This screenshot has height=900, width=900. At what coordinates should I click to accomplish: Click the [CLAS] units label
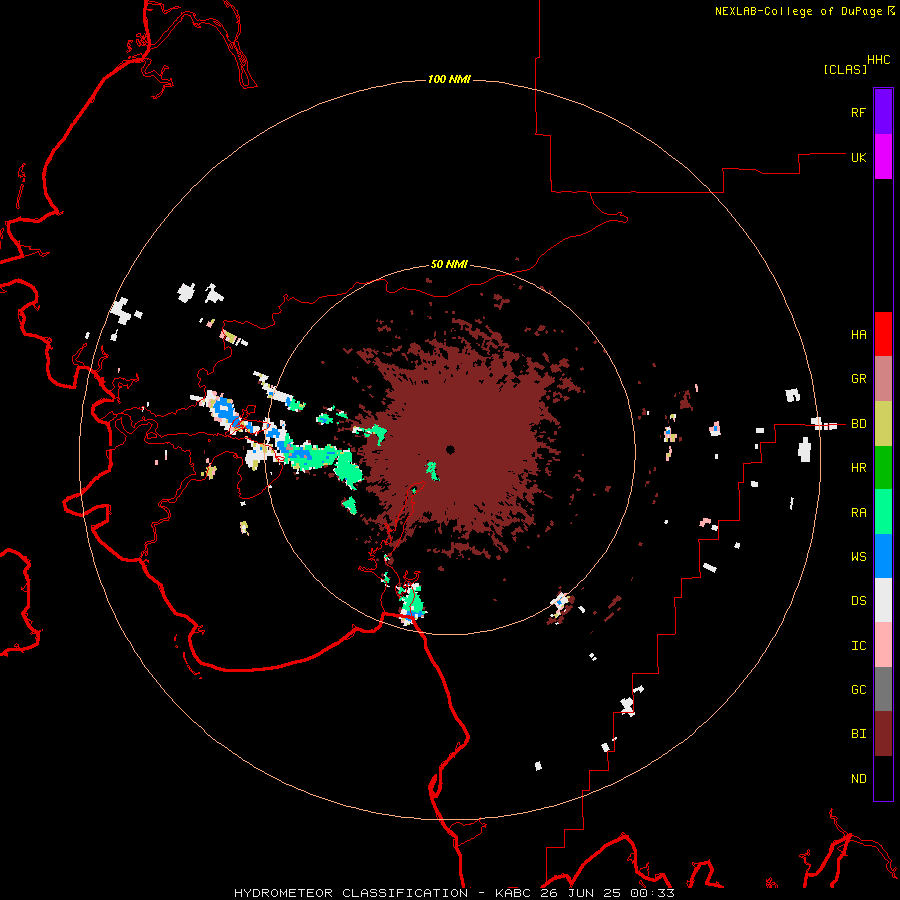coord(845,69)
